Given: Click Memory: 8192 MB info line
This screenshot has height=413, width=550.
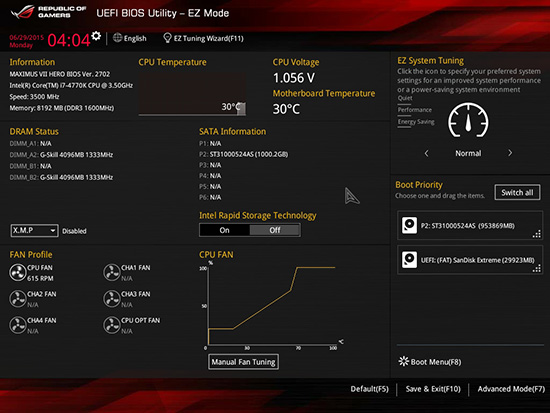Looking at the screenshot, I should point(62,108).
